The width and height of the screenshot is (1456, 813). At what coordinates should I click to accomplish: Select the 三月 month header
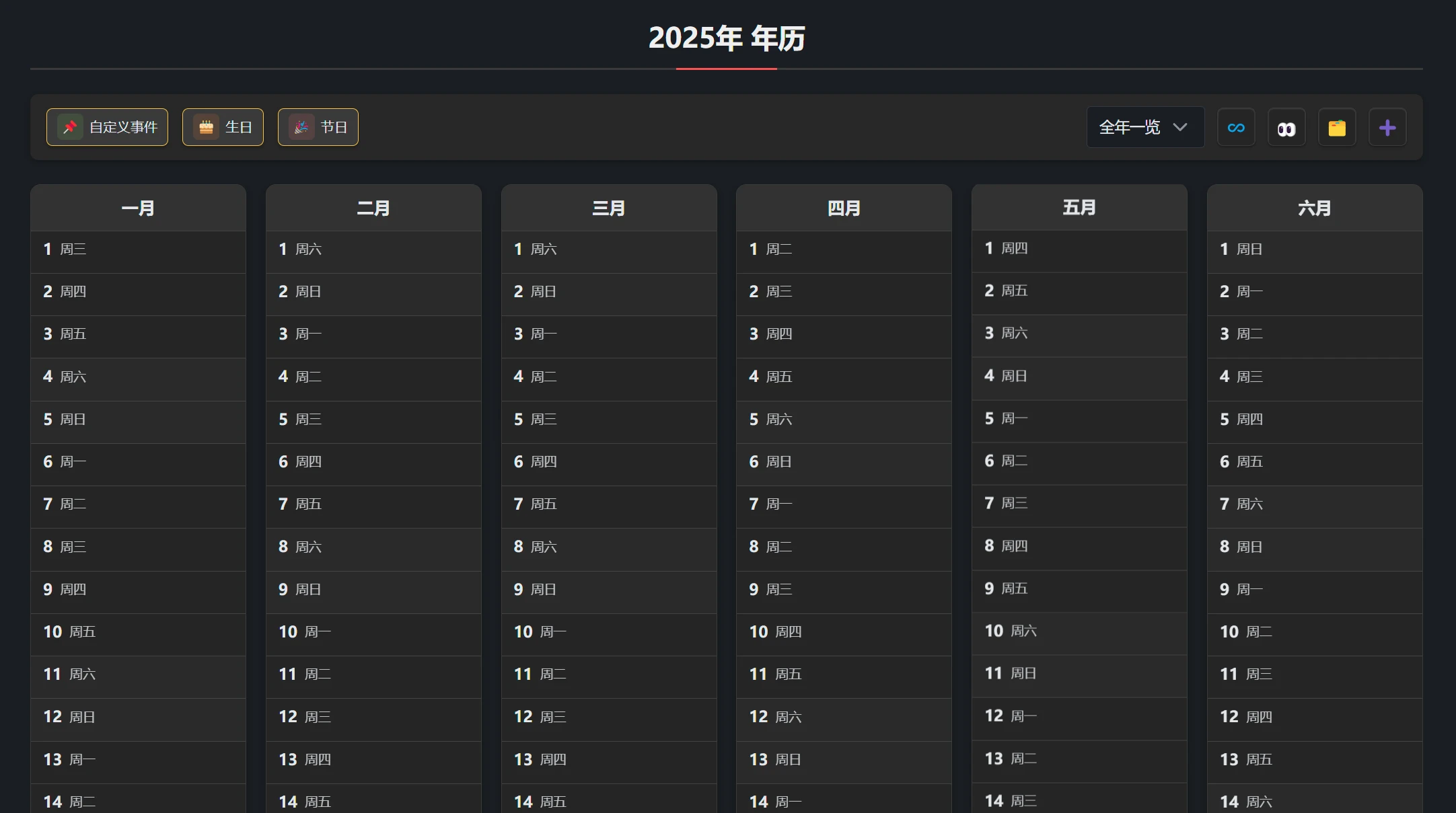(608, 208)
